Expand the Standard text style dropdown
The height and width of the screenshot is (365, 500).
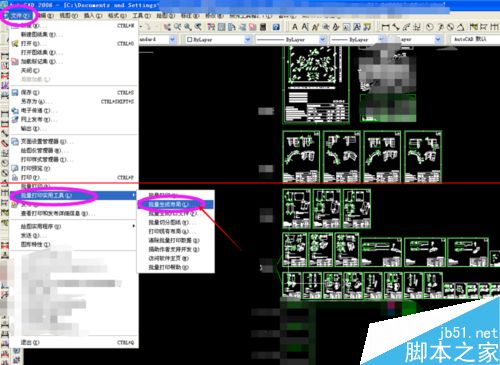click(x=172, y=39)
